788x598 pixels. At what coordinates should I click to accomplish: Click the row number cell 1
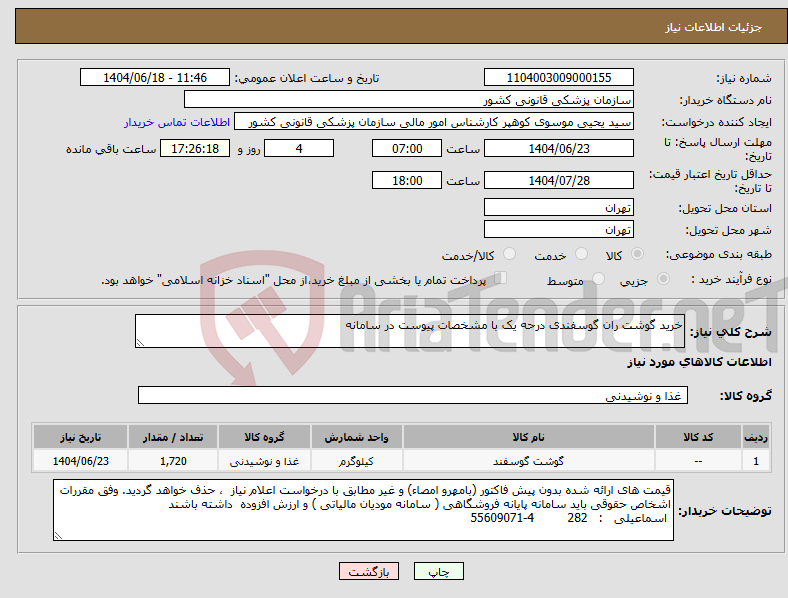756,461
